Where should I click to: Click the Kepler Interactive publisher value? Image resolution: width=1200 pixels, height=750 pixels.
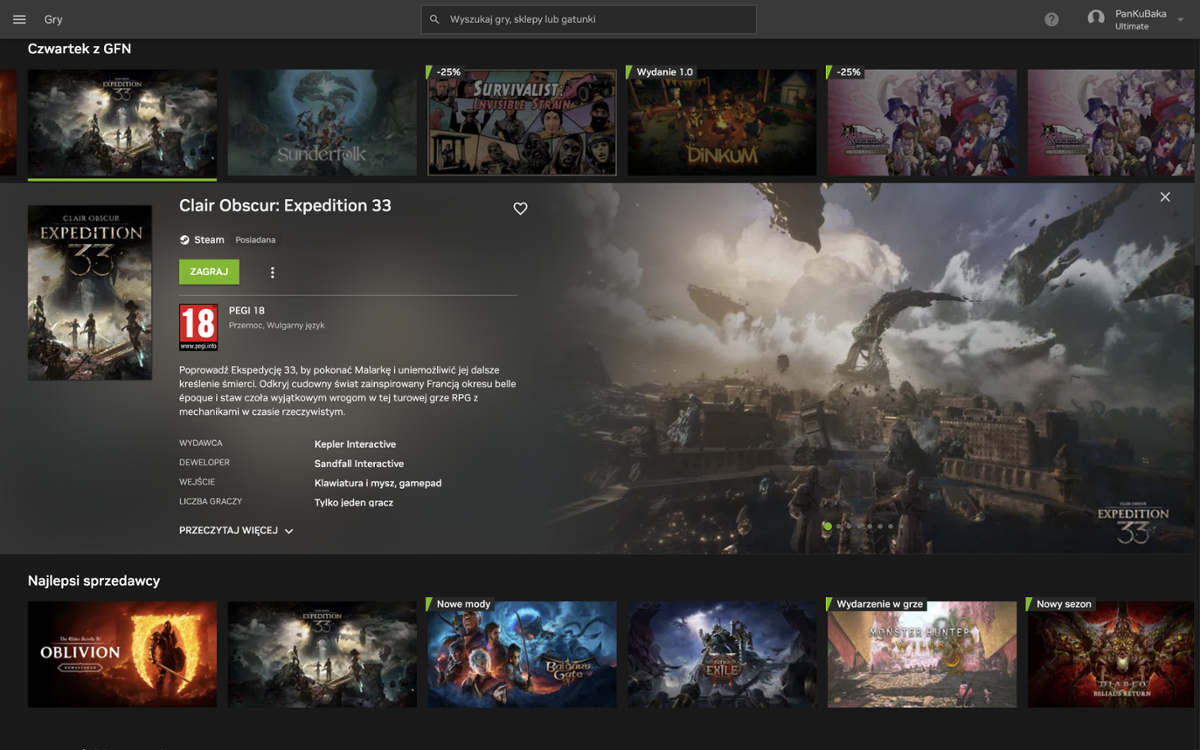(x=355, y=444)
